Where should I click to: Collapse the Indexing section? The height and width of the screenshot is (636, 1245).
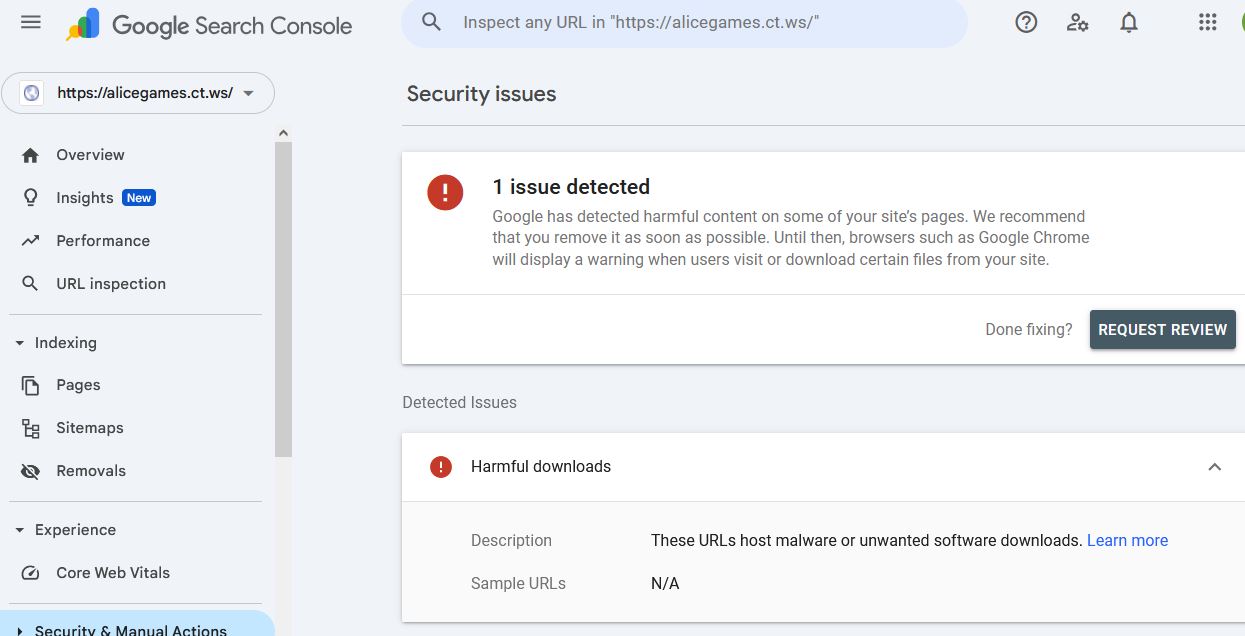20,343
